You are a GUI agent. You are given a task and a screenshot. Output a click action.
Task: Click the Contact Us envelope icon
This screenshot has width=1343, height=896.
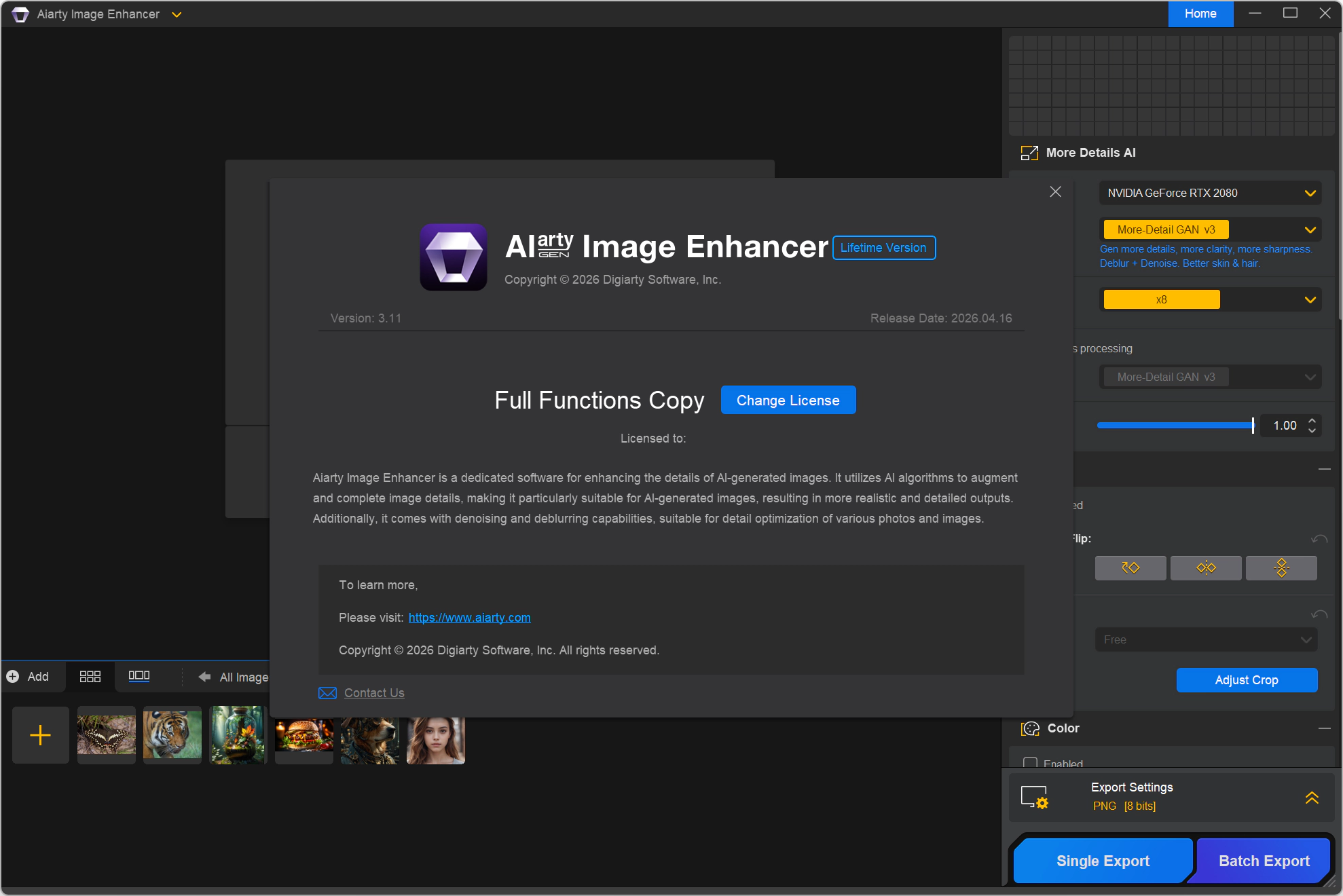point(327,692)
